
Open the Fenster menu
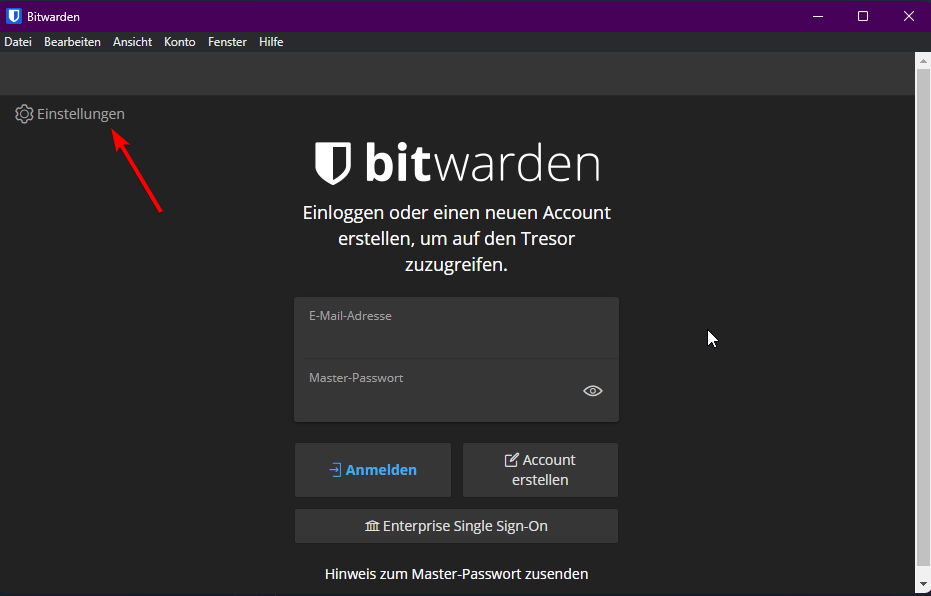point(227,42)
